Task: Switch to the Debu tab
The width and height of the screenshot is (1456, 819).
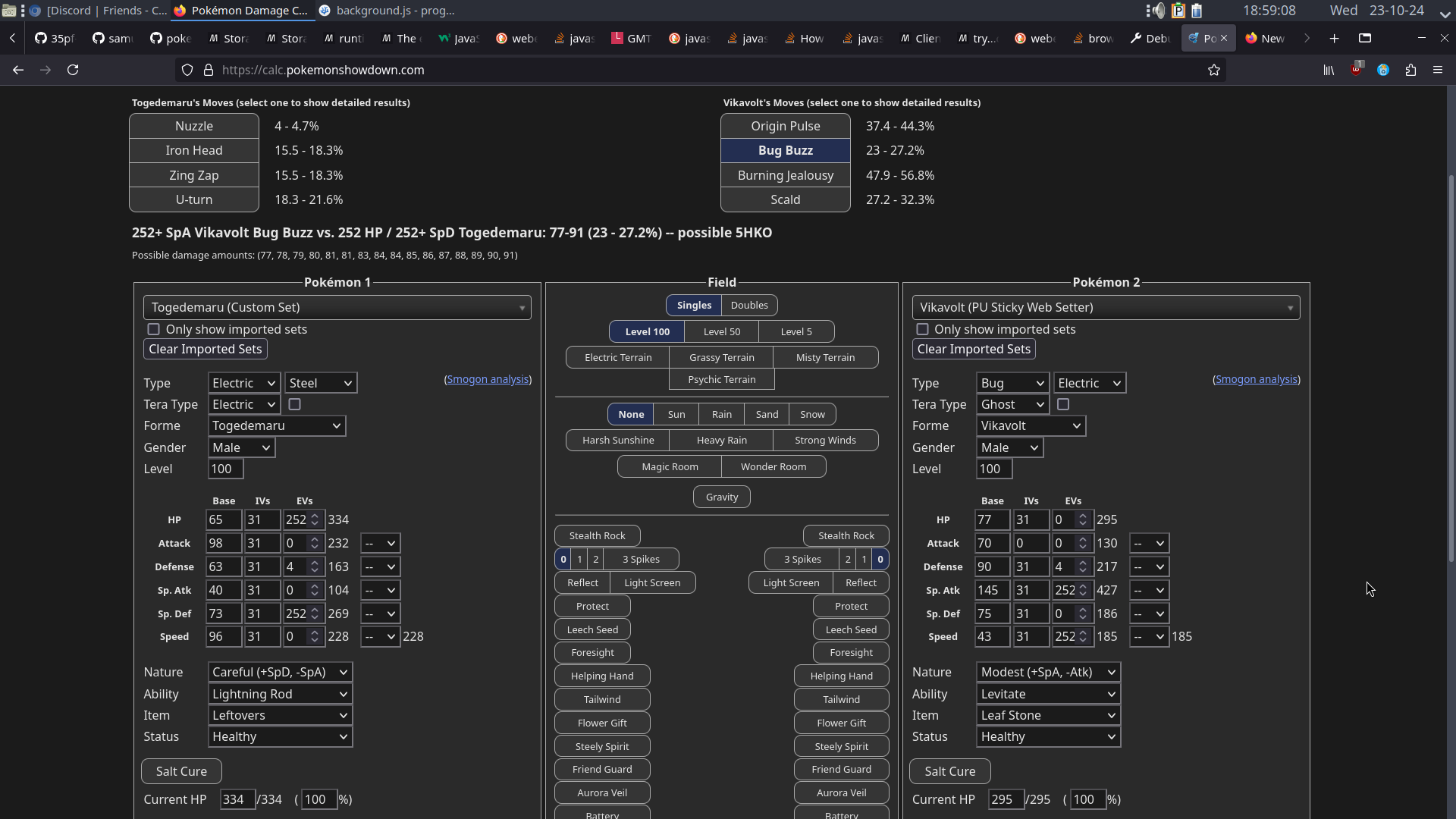Action: (x=1150, y=38)
